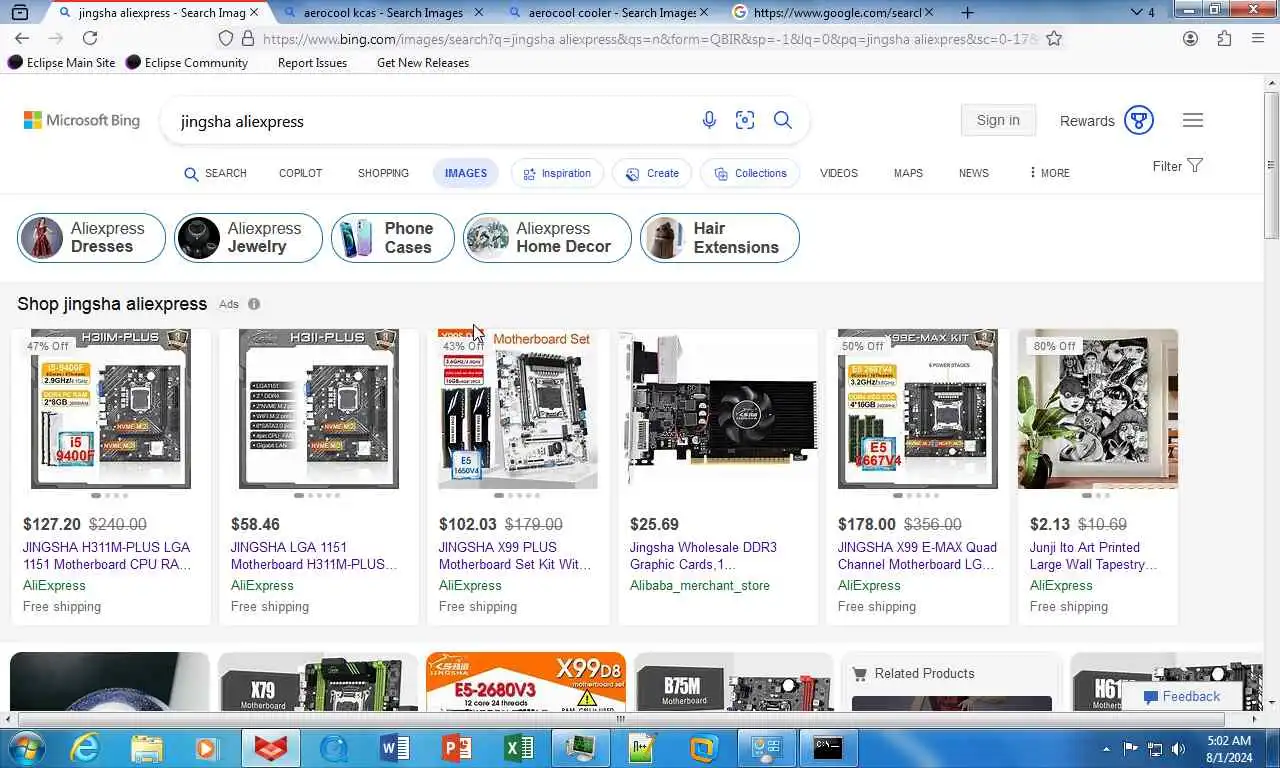Open Collections

coord(750,173)
